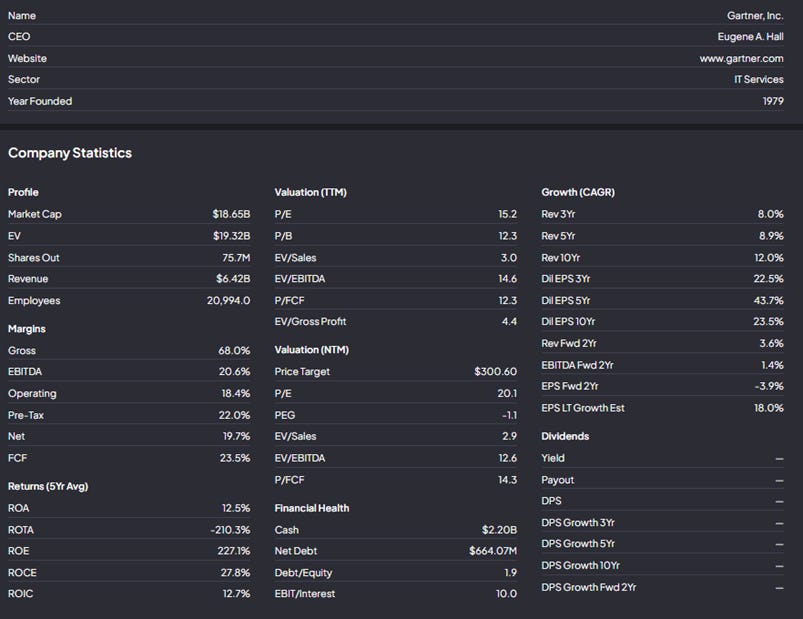Select the TTM P/E value 15.2
The image size is (803, 619).
[x=508, y=214]
